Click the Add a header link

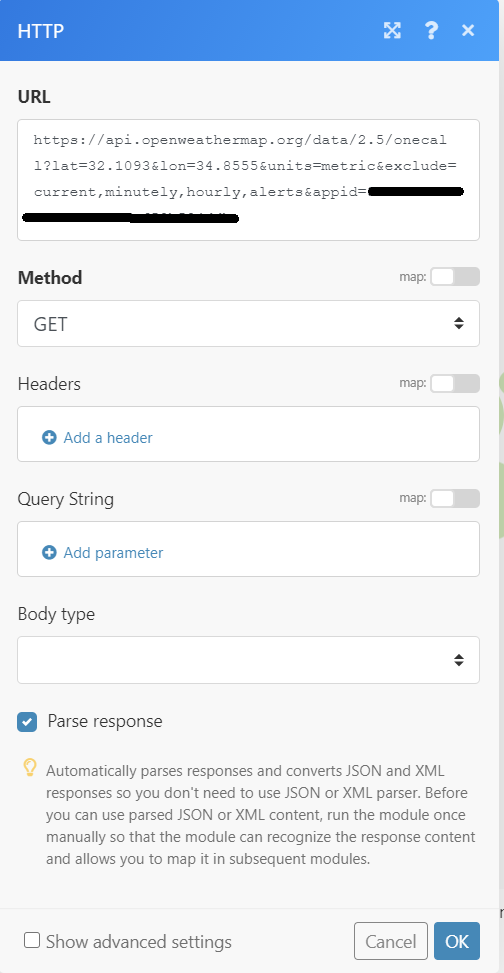(108, 437)
